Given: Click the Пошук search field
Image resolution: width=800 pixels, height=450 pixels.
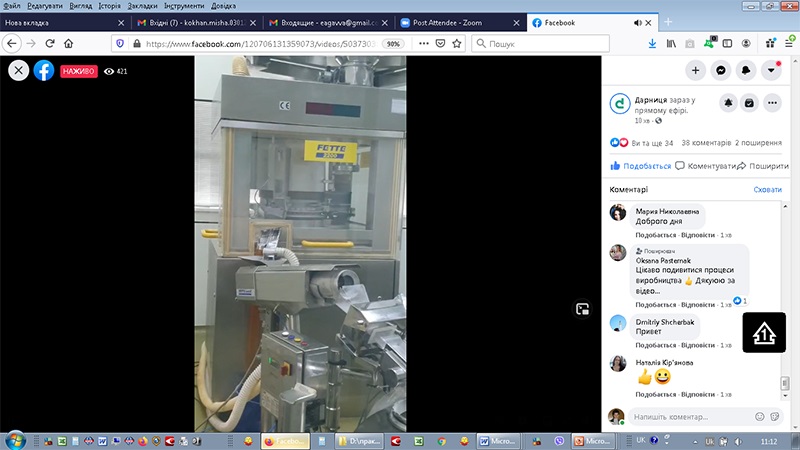Looking at the screenshot, I should coord(540,43).
